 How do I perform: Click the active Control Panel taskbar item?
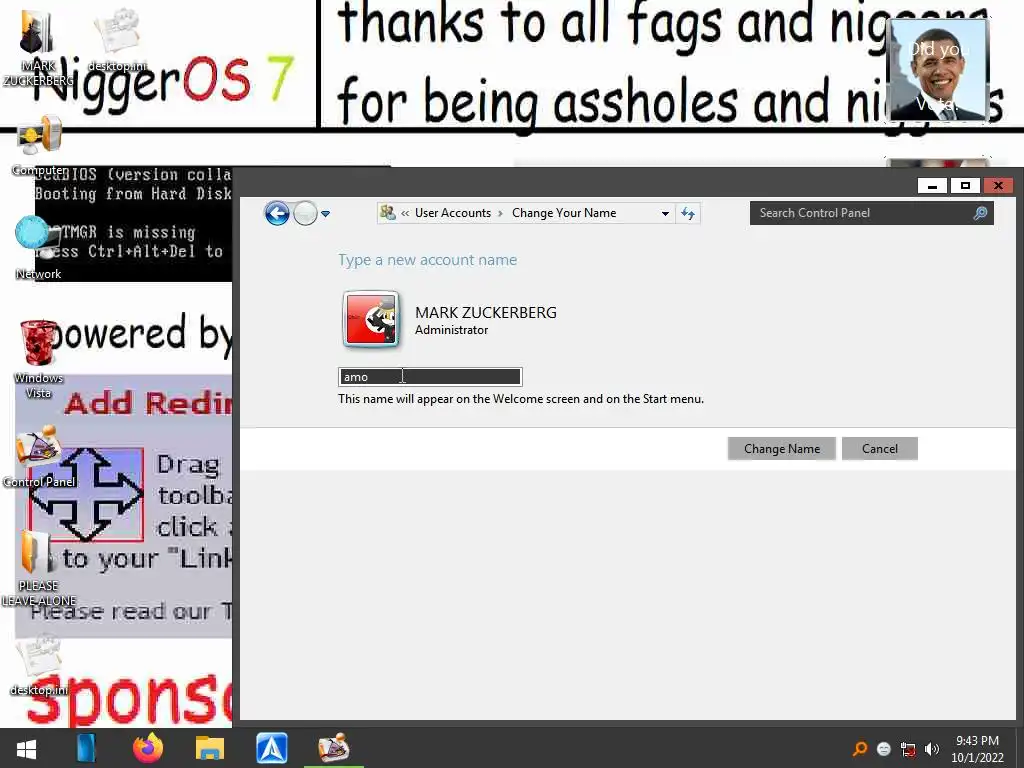pos(334,748)
